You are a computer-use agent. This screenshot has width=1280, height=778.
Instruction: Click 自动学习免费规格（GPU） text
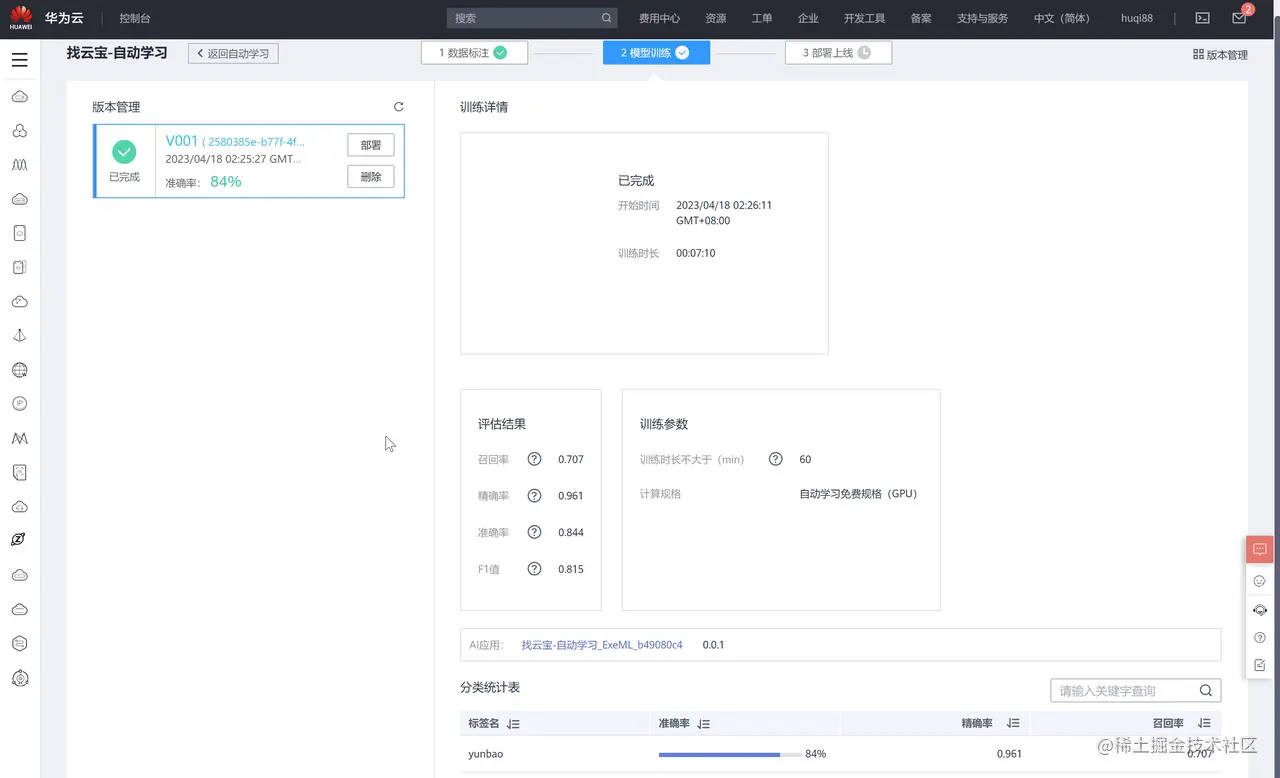pos(859,494)
